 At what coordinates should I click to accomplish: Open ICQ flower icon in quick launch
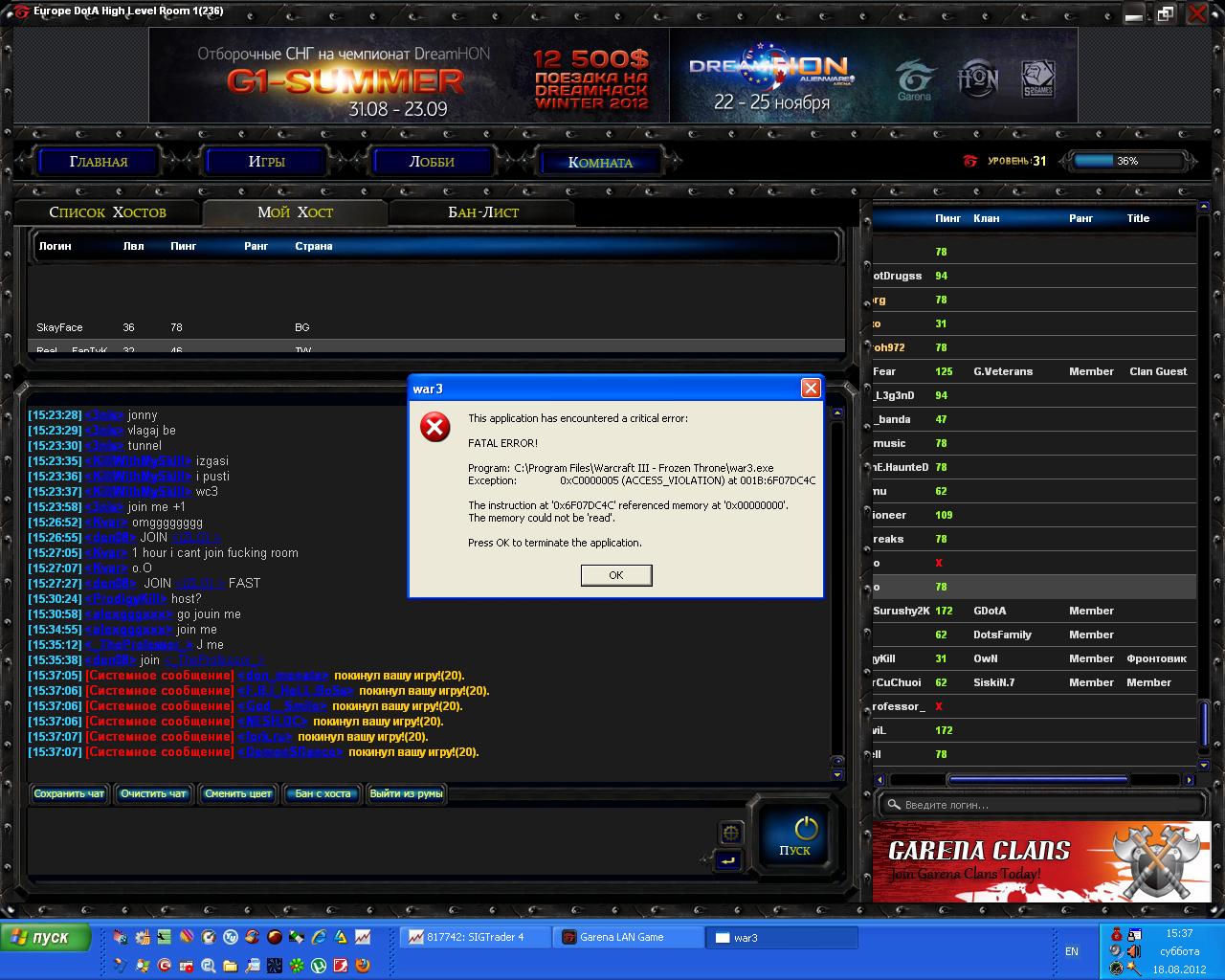click(297, 966)
